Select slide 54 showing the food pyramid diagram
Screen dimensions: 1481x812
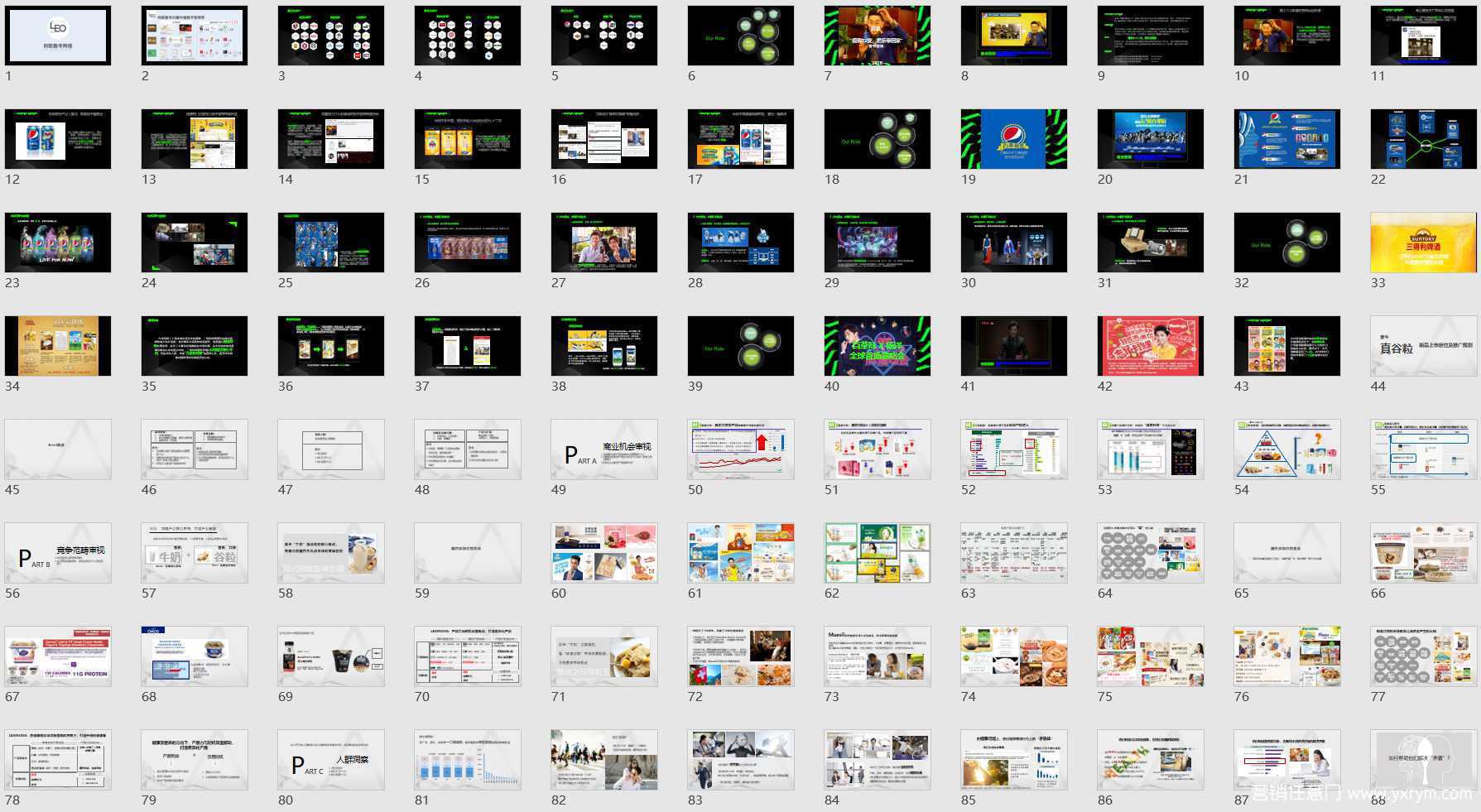[x=1287, y=449]
